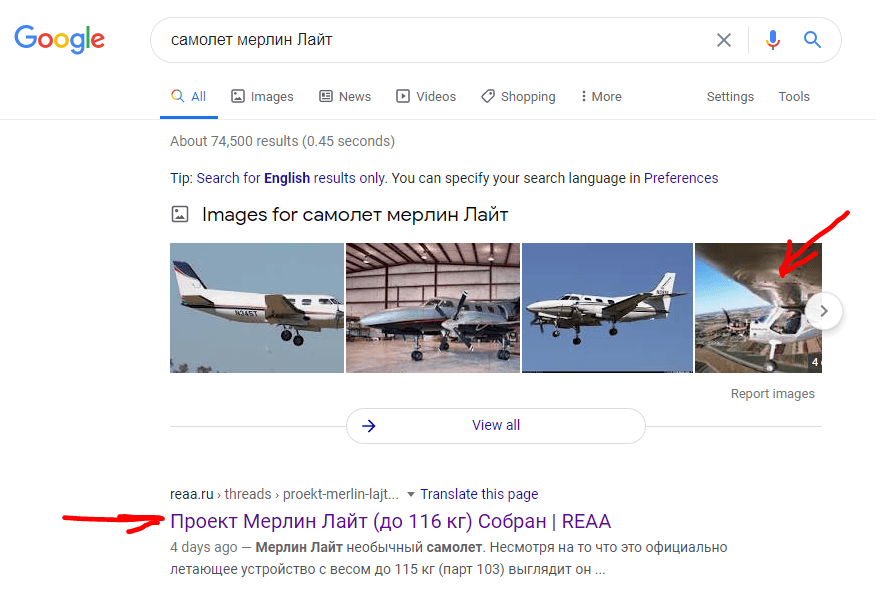
Task: Select the All results tab
Action: tap(189, 96)
